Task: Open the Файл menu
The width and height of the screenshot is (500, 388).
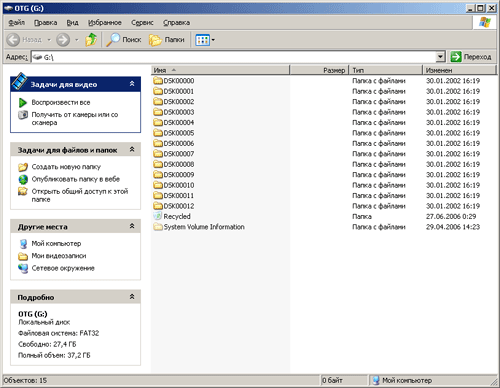Action: 17,23
